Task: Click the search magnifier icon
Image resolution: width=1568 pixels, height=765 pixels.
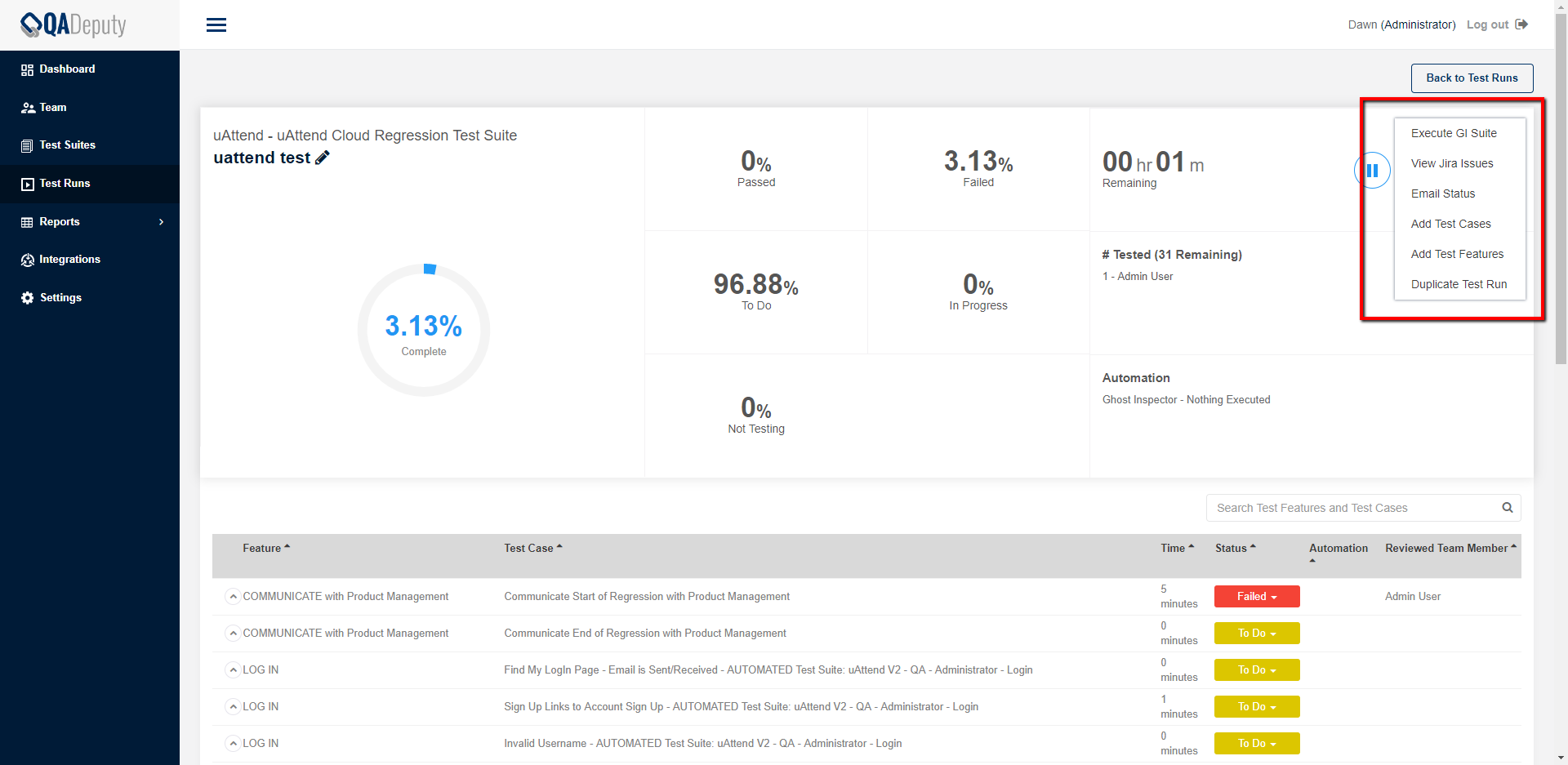Action: click(1508, 508)
